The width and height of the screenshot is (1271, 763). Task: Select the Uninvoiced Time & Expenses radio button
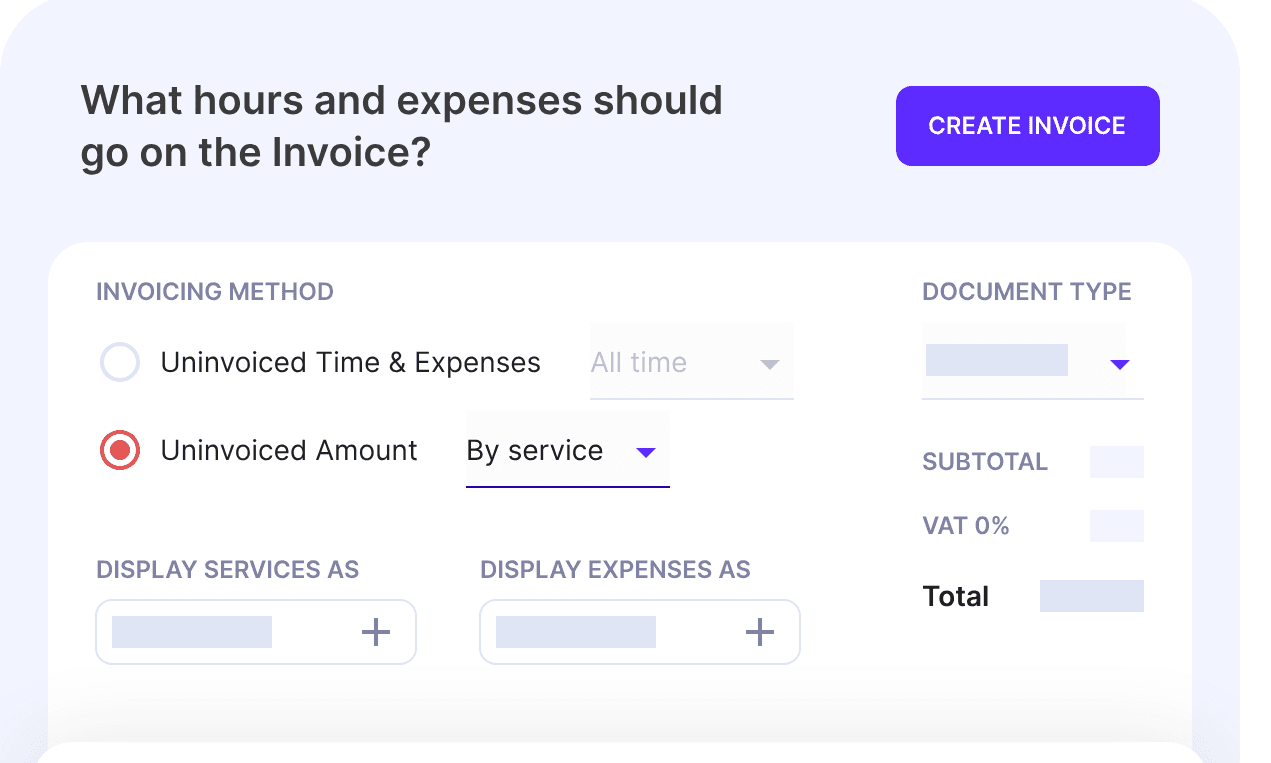[x=120, y=362]
